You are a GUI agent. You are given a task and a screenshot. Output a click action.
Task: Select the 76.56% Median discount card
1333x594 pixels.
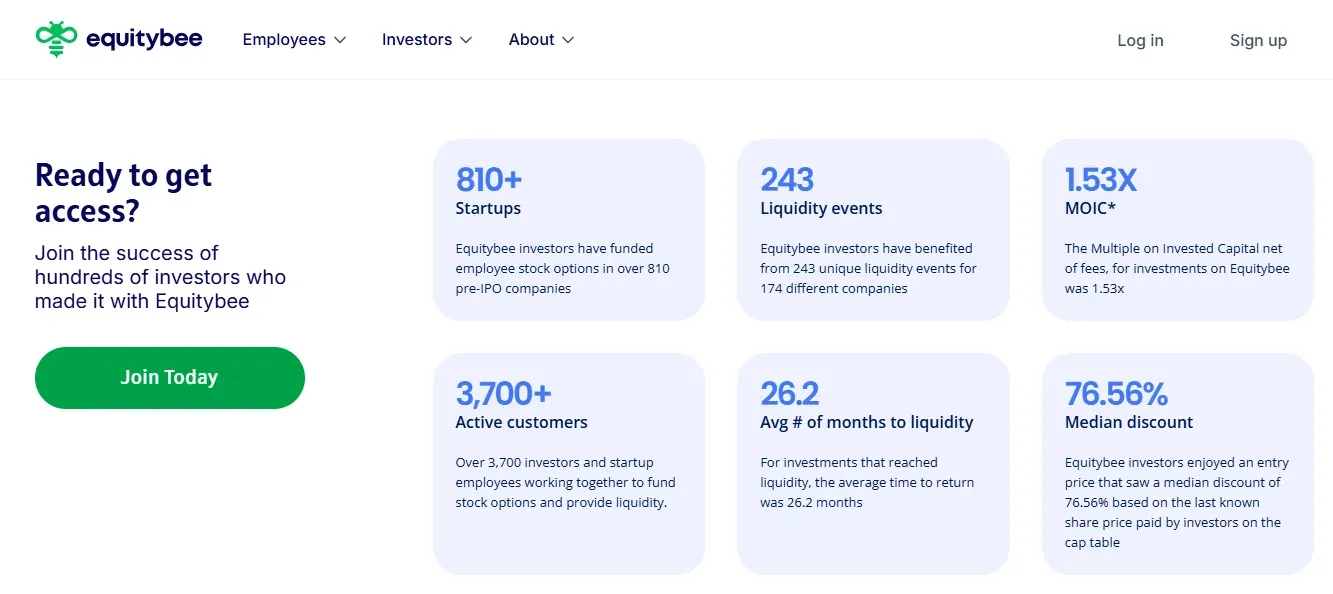point(1178,464)
